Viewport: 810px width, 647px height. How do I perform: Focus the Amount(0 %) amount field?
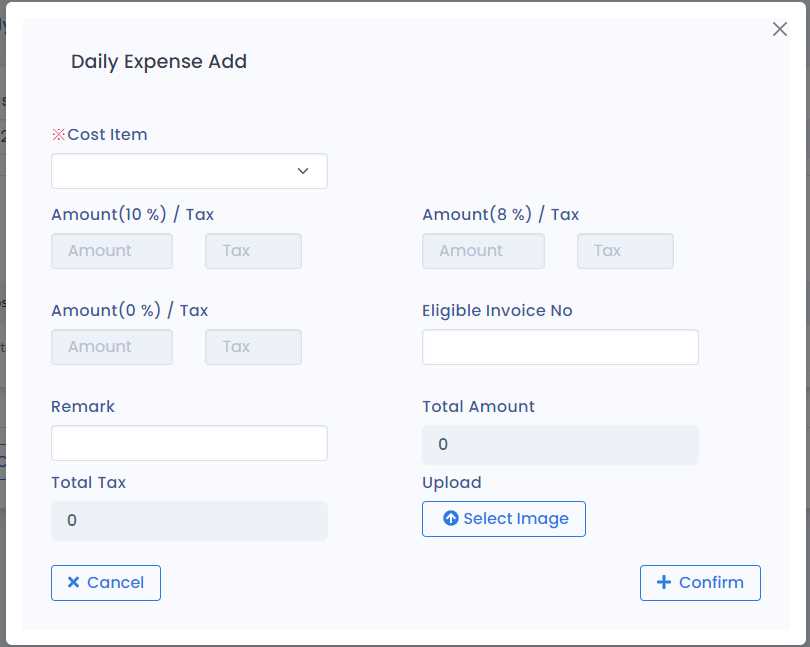tap(112, 347)
